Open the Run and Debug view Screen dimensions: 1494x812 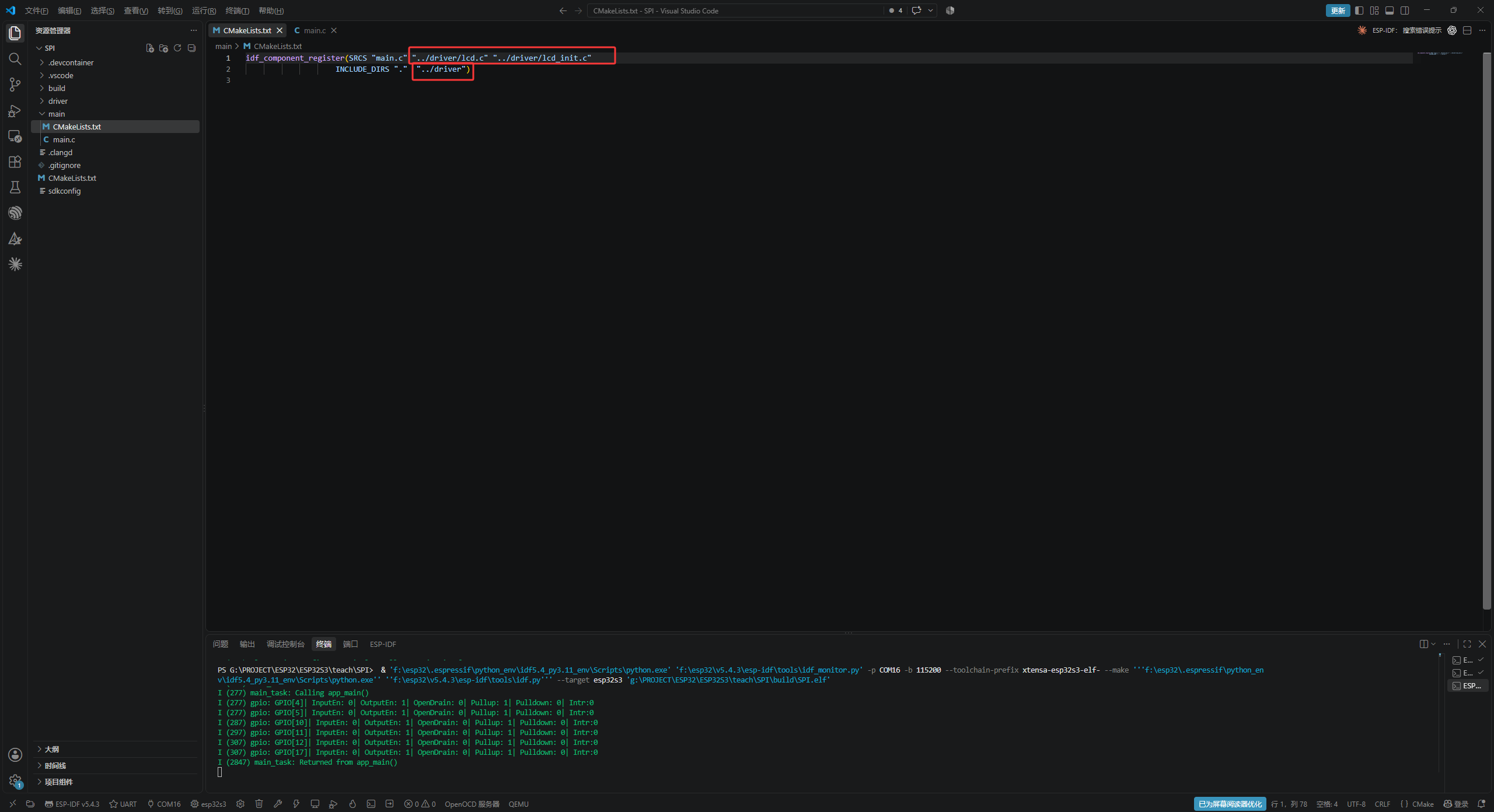(x=15, y=110)
